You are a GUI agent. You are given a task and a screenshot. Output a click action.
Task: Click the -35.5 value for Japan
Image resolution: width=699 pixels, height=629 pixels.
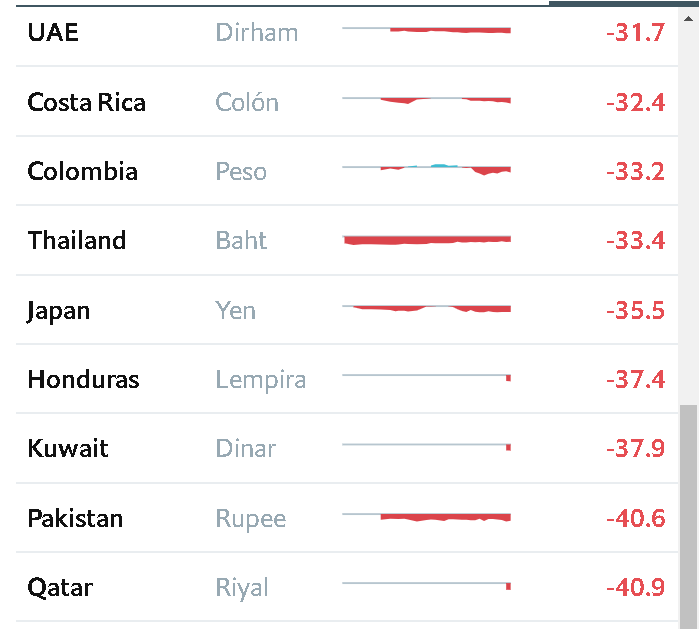(x=635, y=311)
